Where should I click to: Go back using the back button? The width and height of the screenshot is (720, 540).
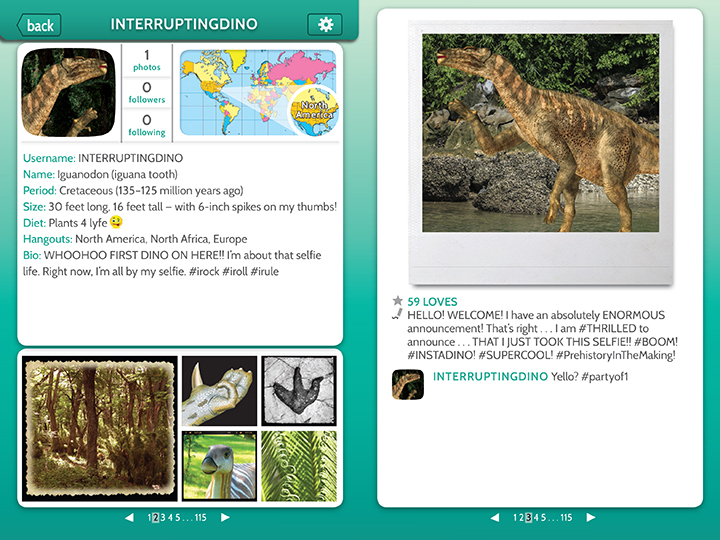coord(39,25)
